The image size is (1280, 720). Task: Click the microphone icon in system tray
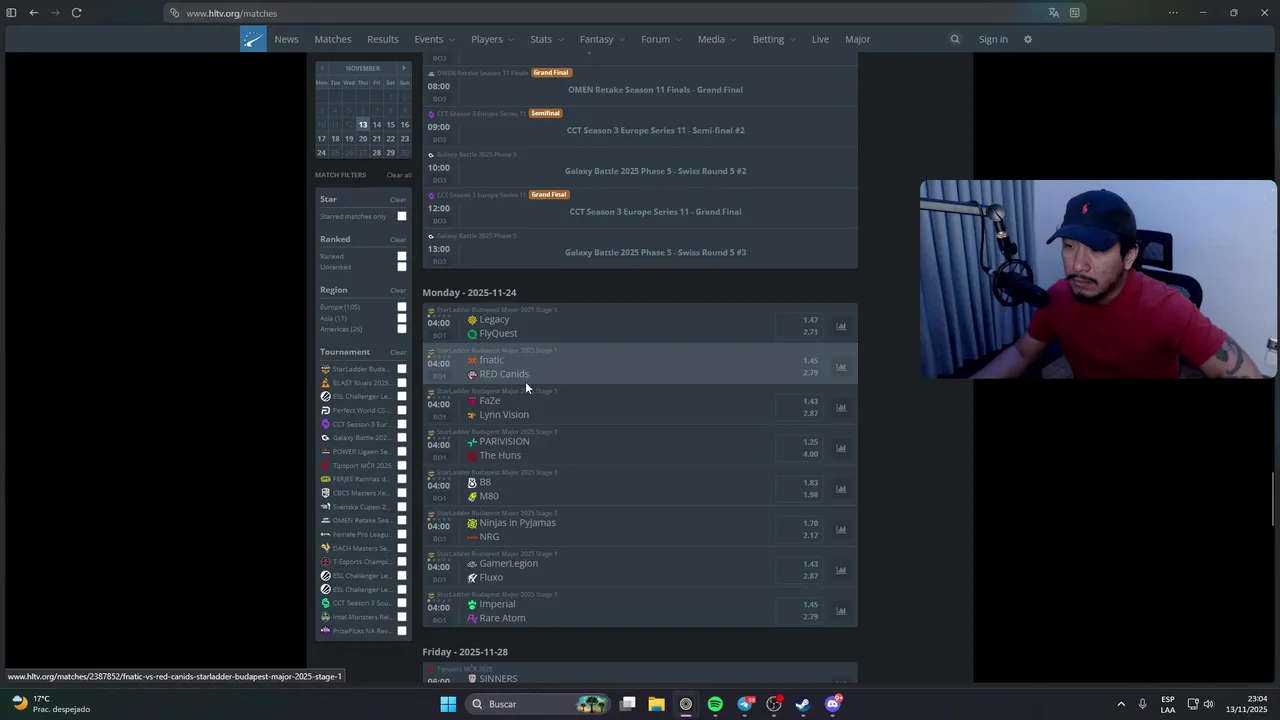(1142, 704)
